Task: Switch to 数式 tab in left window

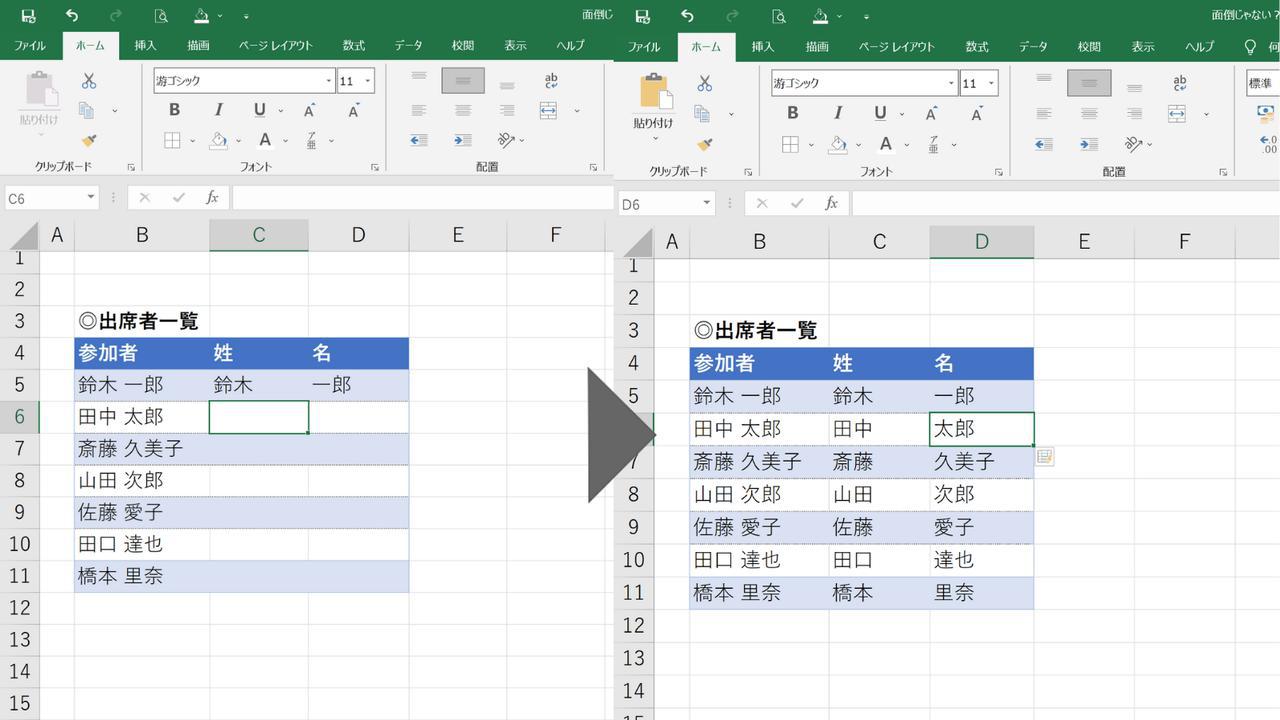Action: pos(354,46)
